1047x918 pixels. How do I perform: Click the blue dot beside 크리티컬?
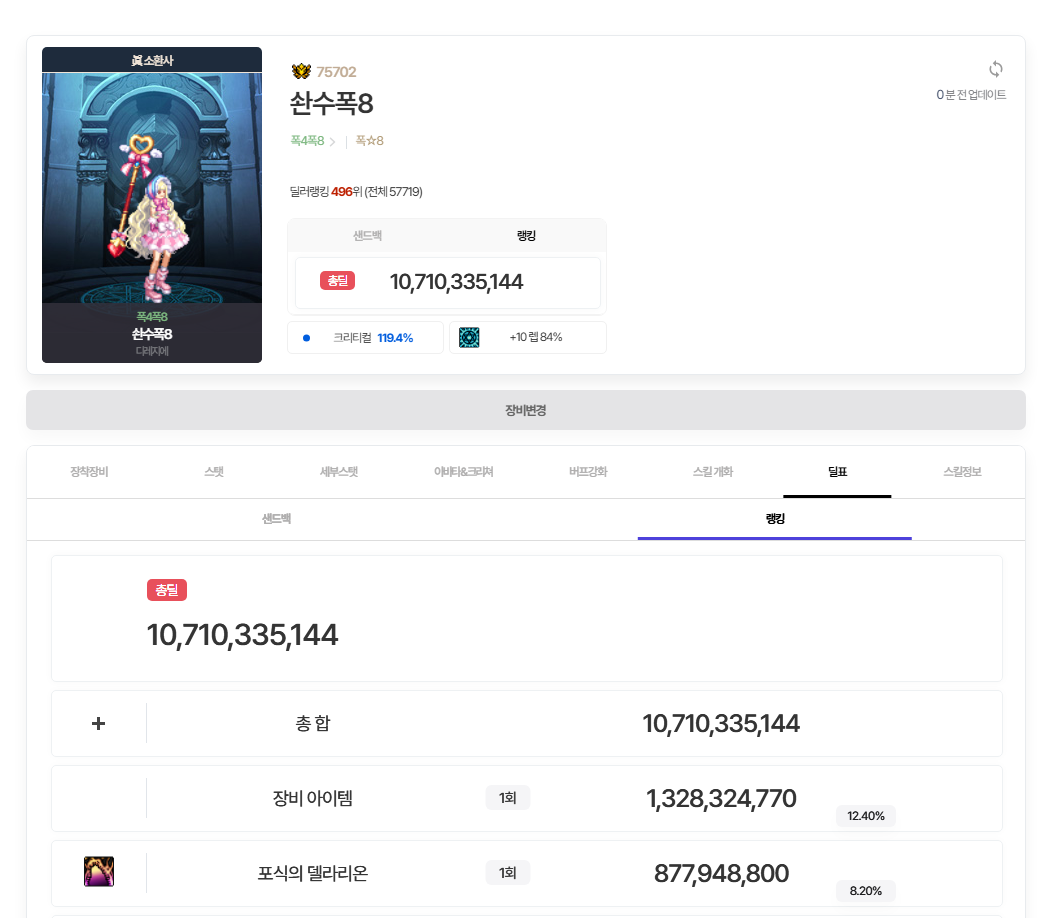click(306, 338)
